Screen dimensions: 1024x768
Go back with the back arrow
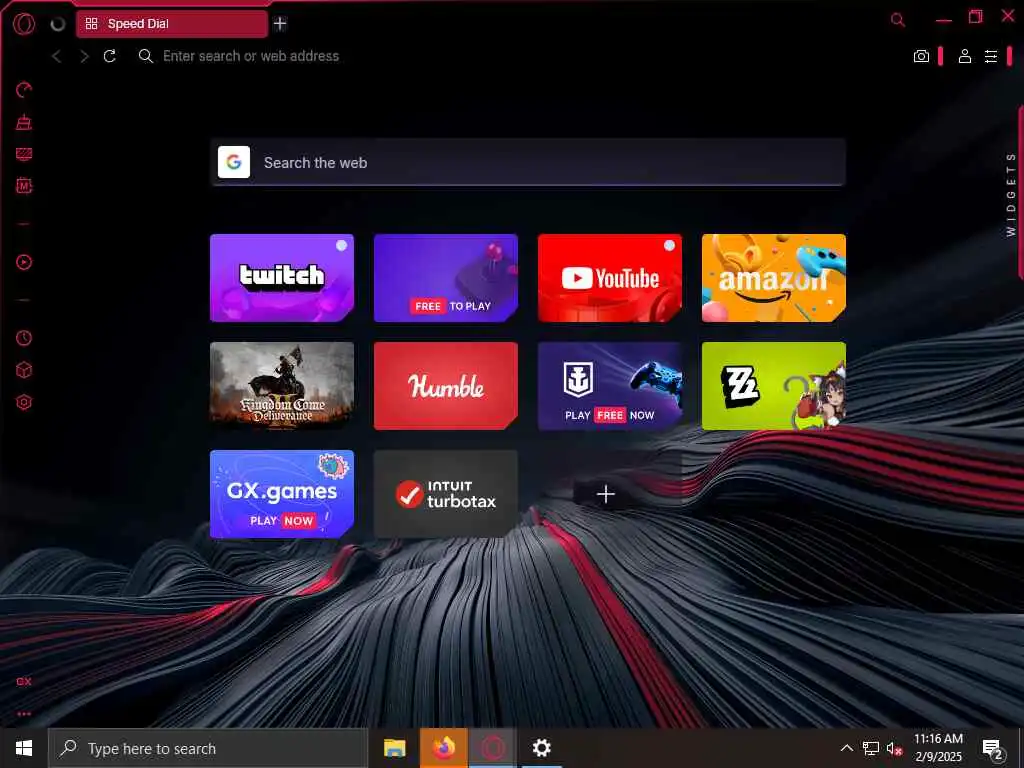tap(57, 56)
